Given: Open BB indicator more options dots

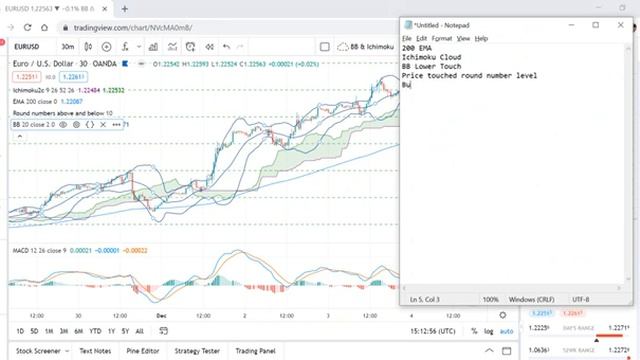Looking at the screenshot, I should tap(116, 124).
